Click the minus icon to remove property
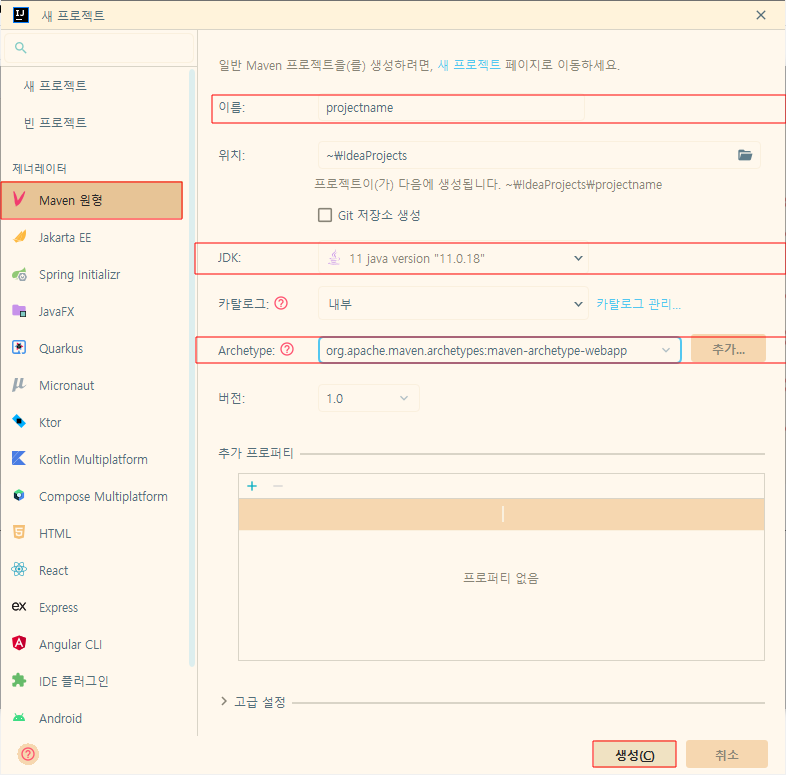 click(278, 486)
